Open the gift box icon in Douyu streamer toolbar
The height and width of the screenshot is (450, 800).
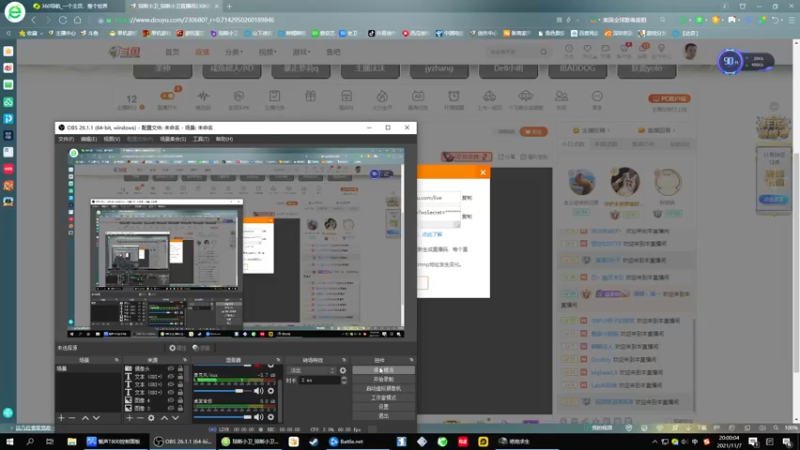310,96
